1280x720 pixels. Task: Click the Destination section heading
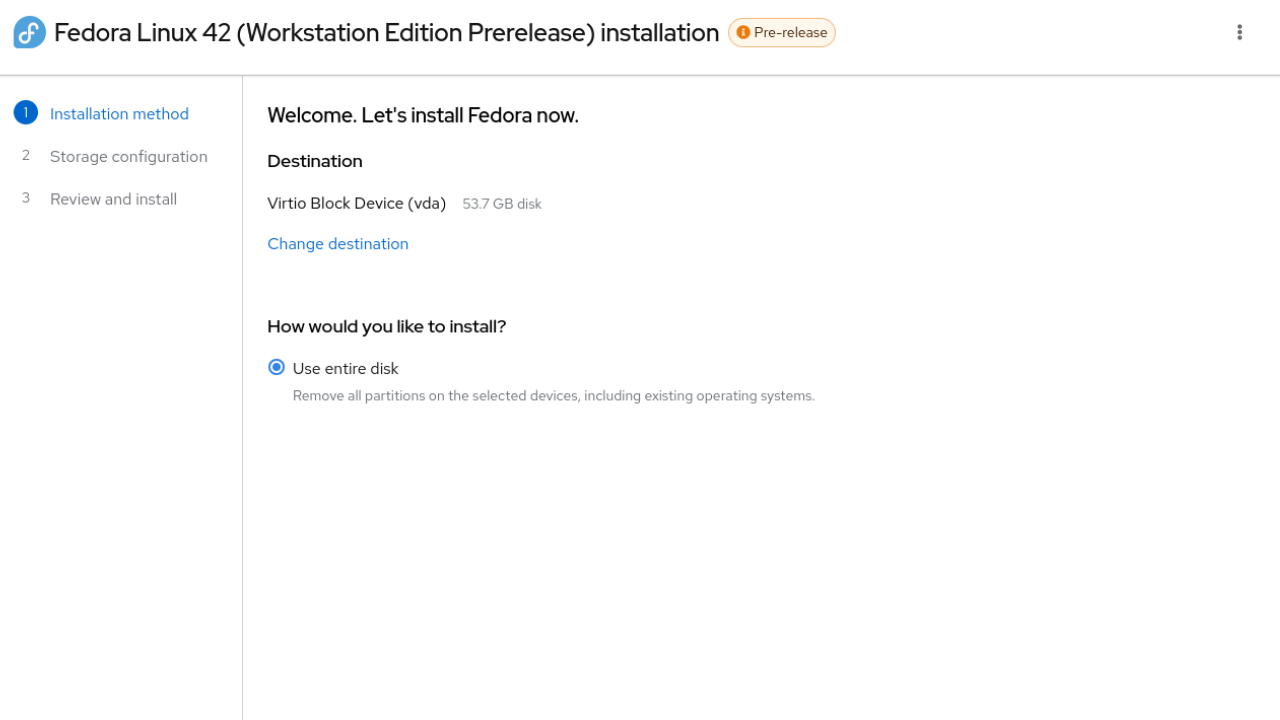(x=315, y=161)
